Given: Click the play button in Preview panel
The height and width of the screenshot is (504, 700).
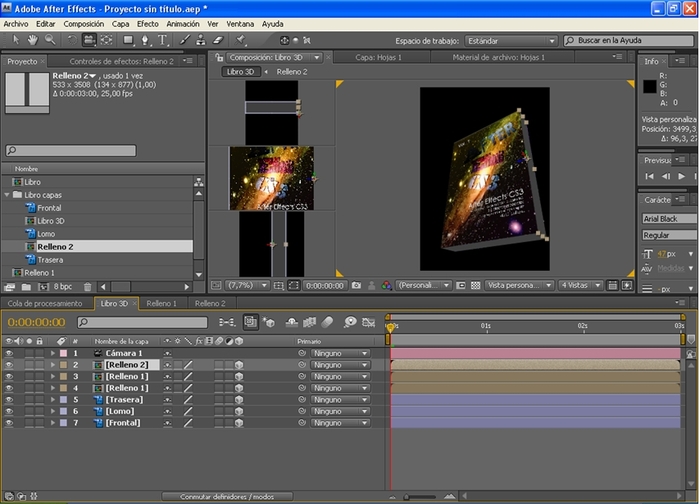Looking at the screenshot, I should (681, 176).
